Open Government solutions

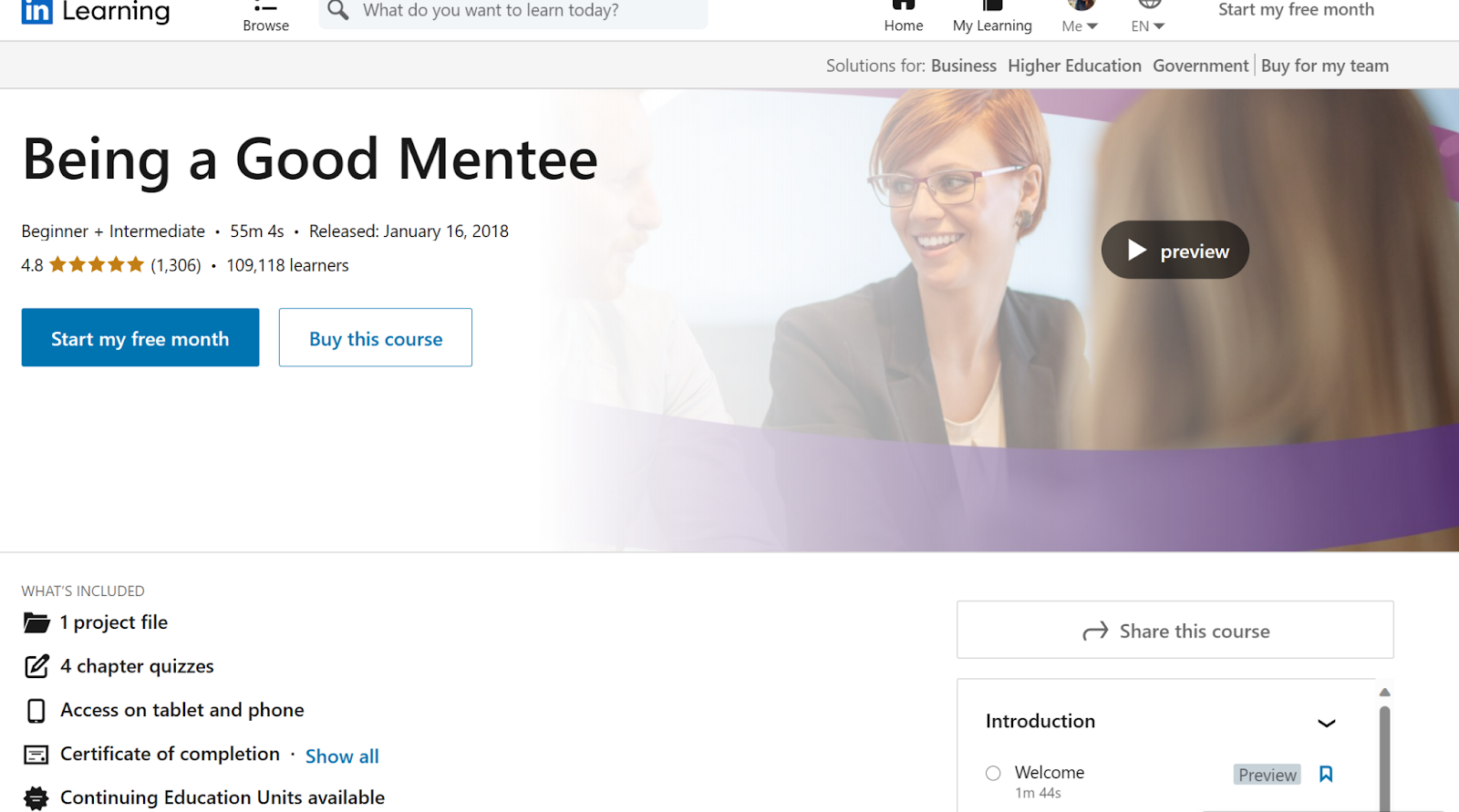[x=1200, y=65]
